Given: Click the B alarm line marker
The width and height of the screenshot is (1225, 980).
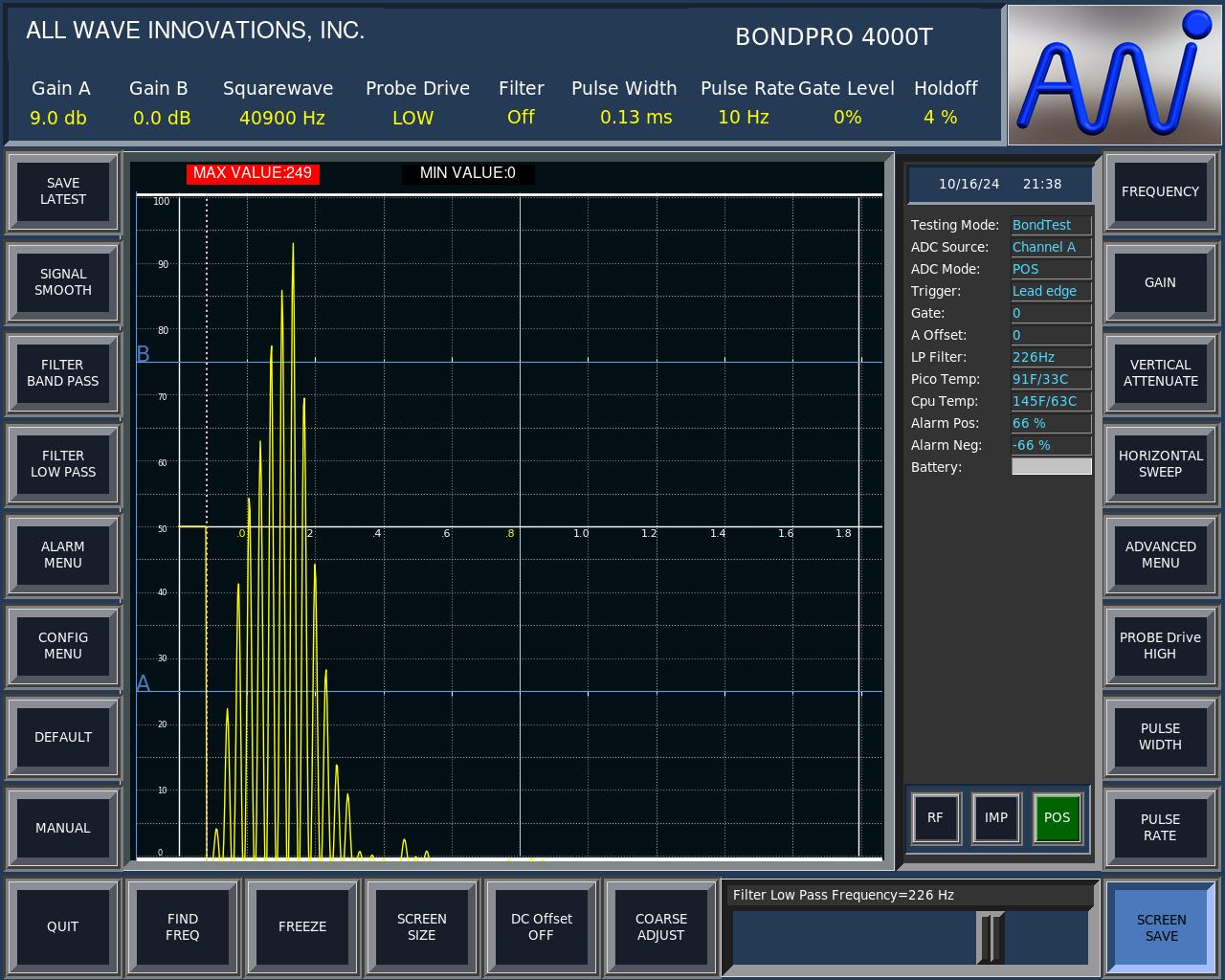Looking at the screenshot, I should [144, 354].
